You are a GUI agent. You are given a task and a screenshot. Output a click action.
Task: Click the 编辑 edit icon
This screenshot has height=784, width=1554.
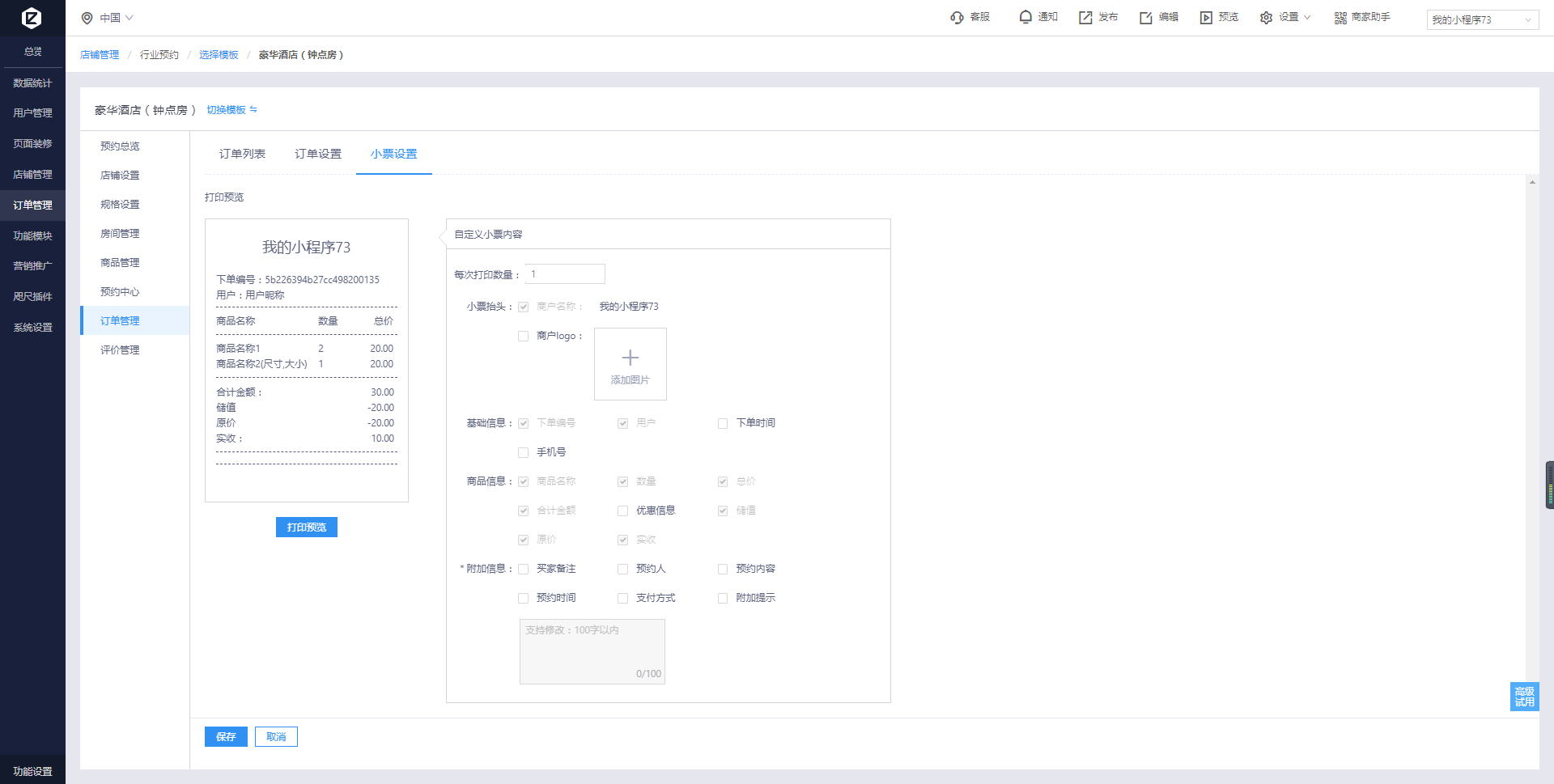pos(1146,18)
